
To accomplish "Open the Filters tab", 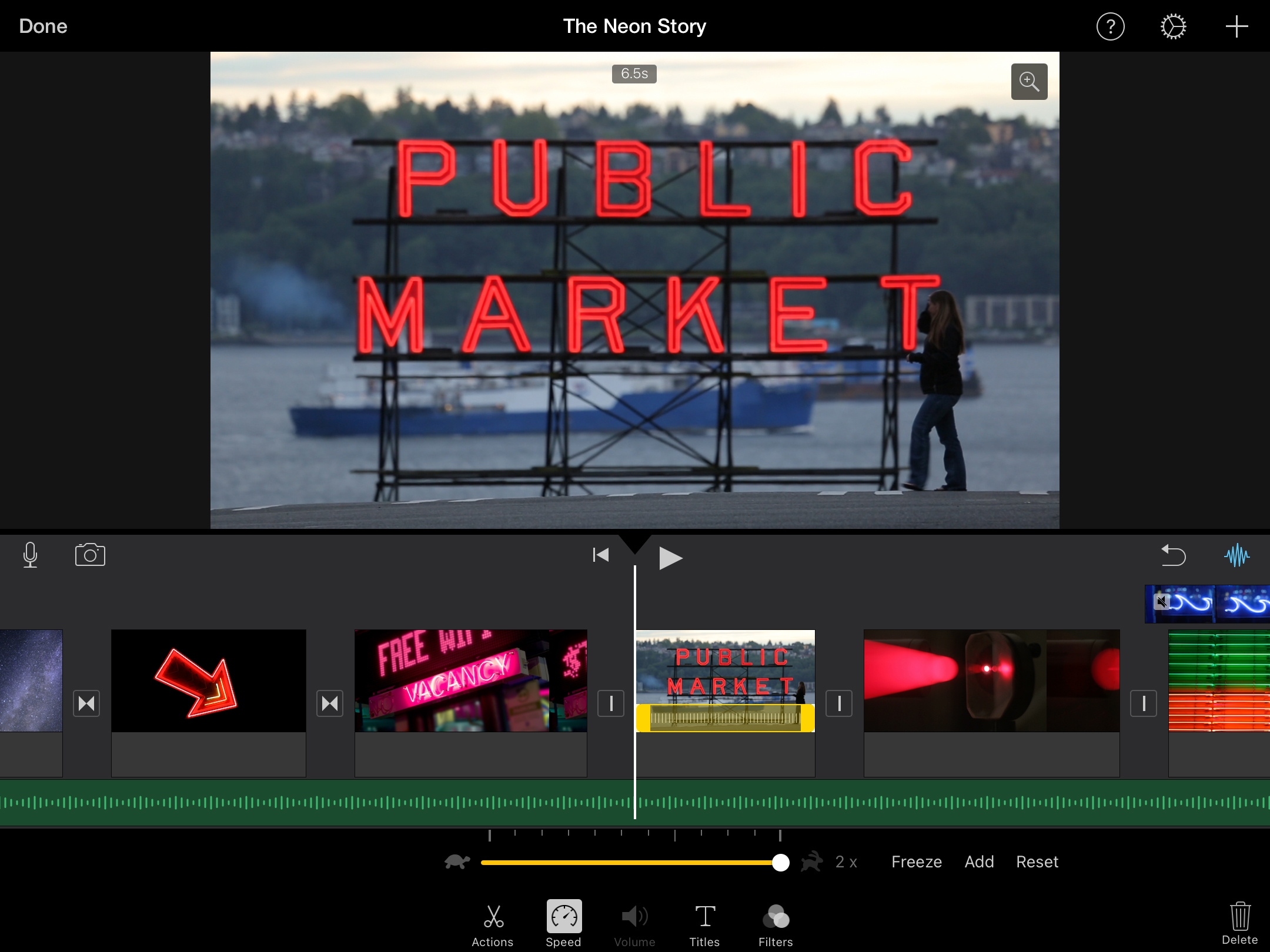I will [x=776, y=925].
